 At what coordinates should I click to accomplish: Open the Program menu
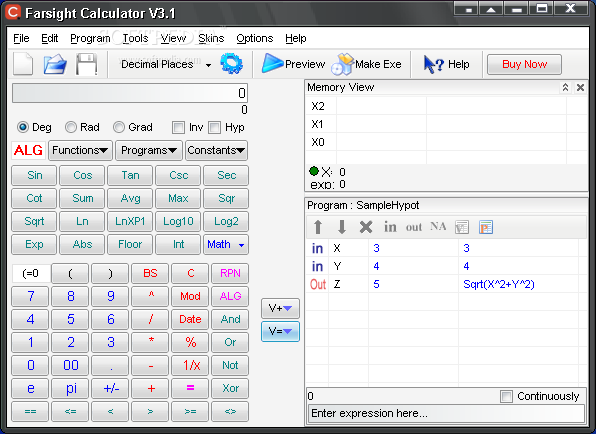coord(90,38)
